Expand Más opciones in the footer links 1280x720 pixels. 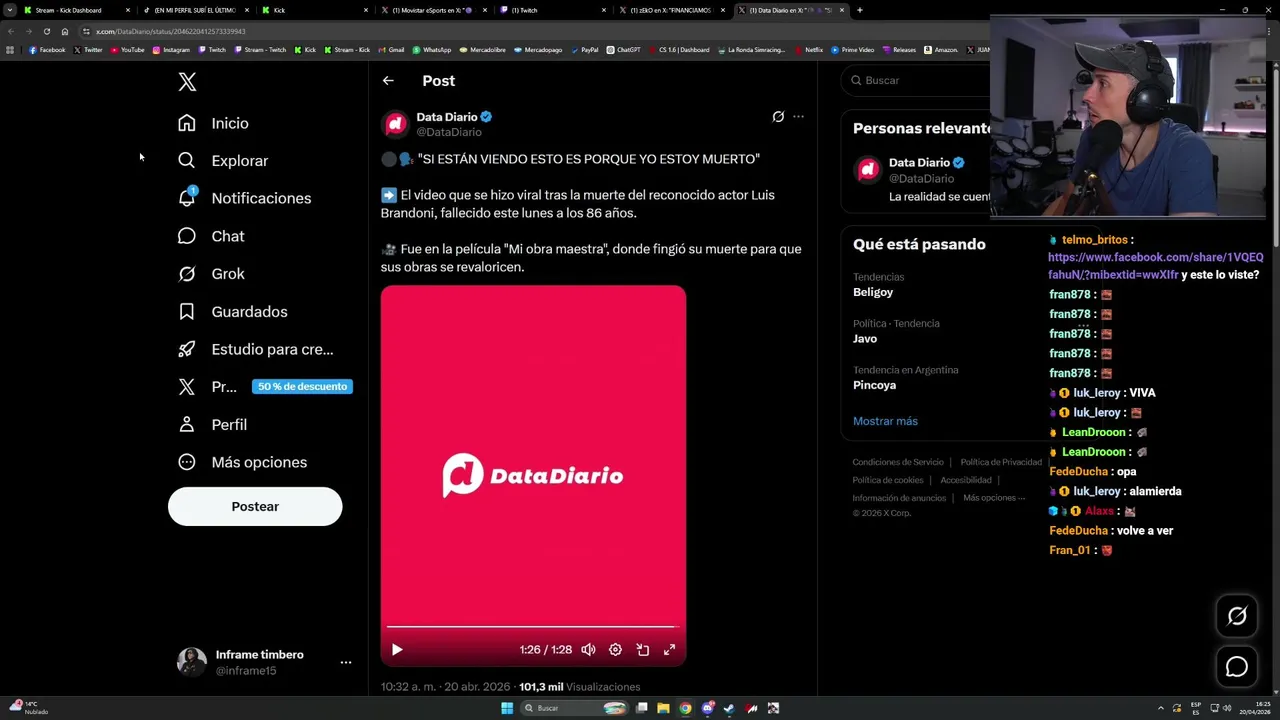pyautogui.click(x=994, y=498)
